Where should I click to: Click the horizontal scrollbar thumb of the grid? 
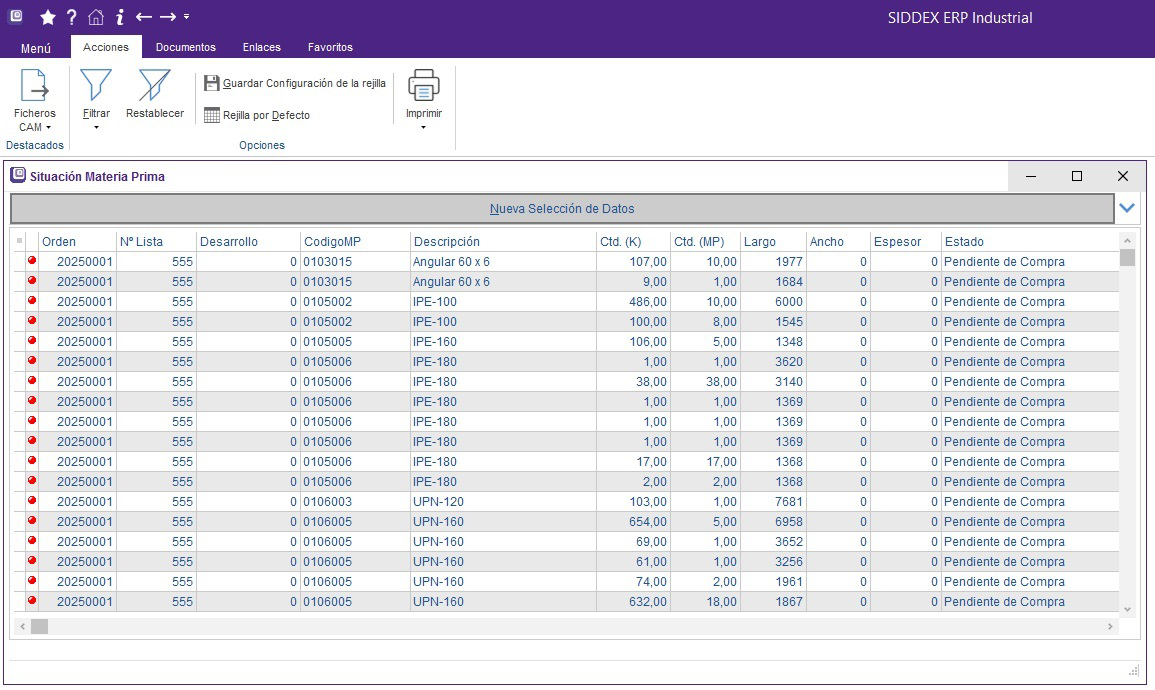pos(40,627)
